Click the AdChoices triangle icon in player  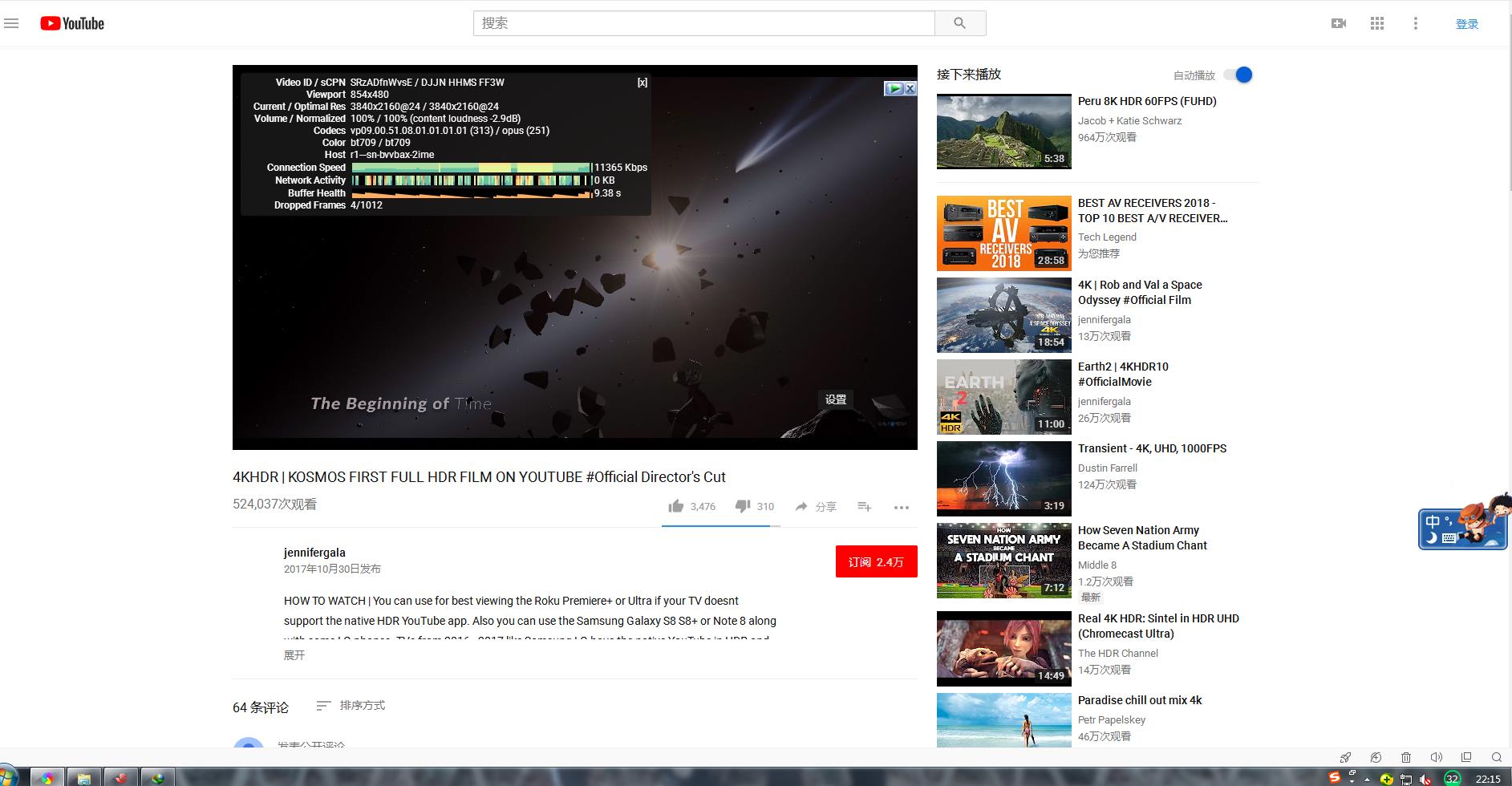[894, 88]
